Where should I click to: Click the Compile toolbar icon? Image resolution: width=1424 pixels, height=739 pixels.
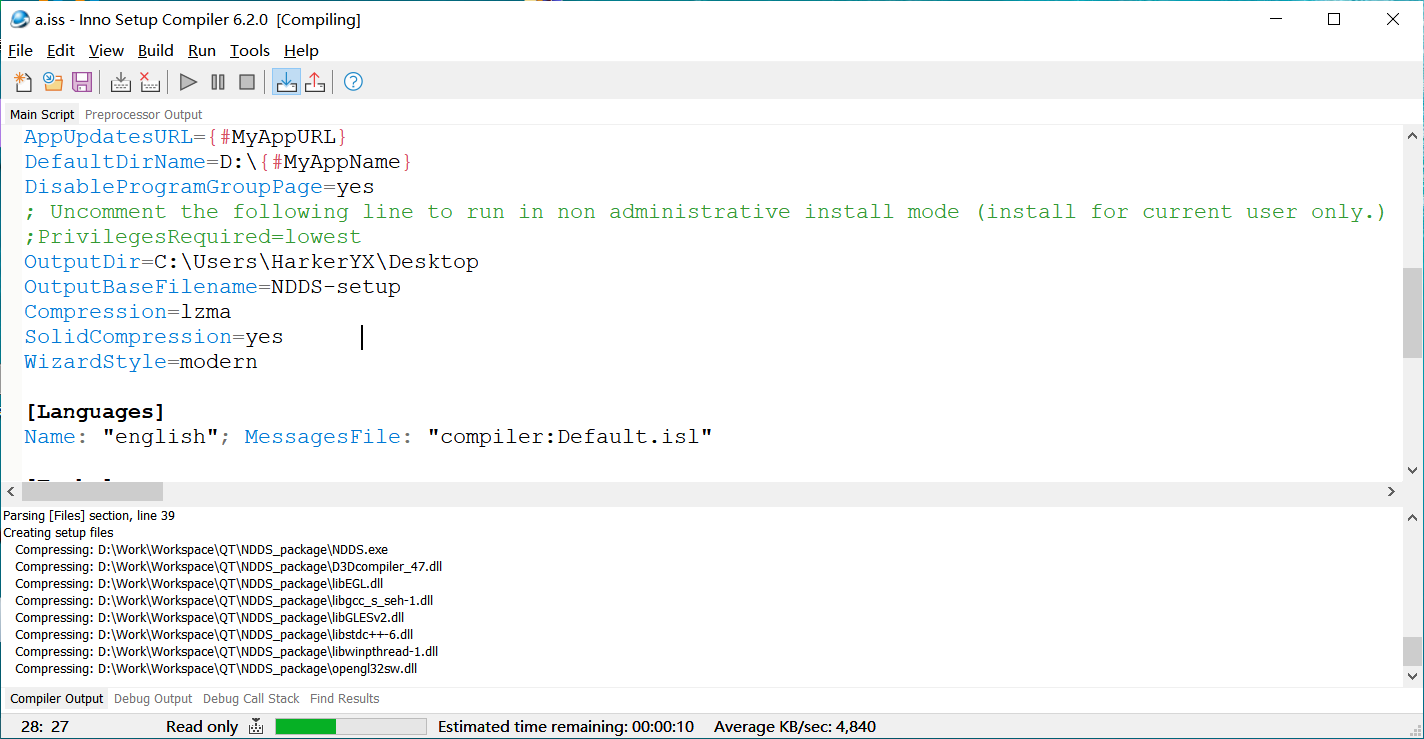pyautogui.click(x=121, y=82)
